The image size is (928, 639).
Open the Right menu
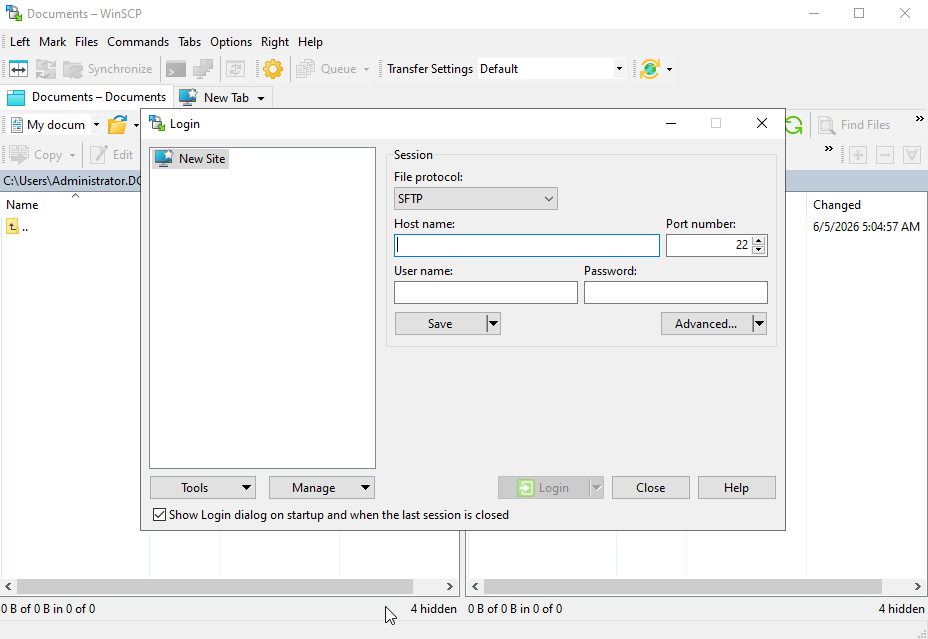click(275, 42)
